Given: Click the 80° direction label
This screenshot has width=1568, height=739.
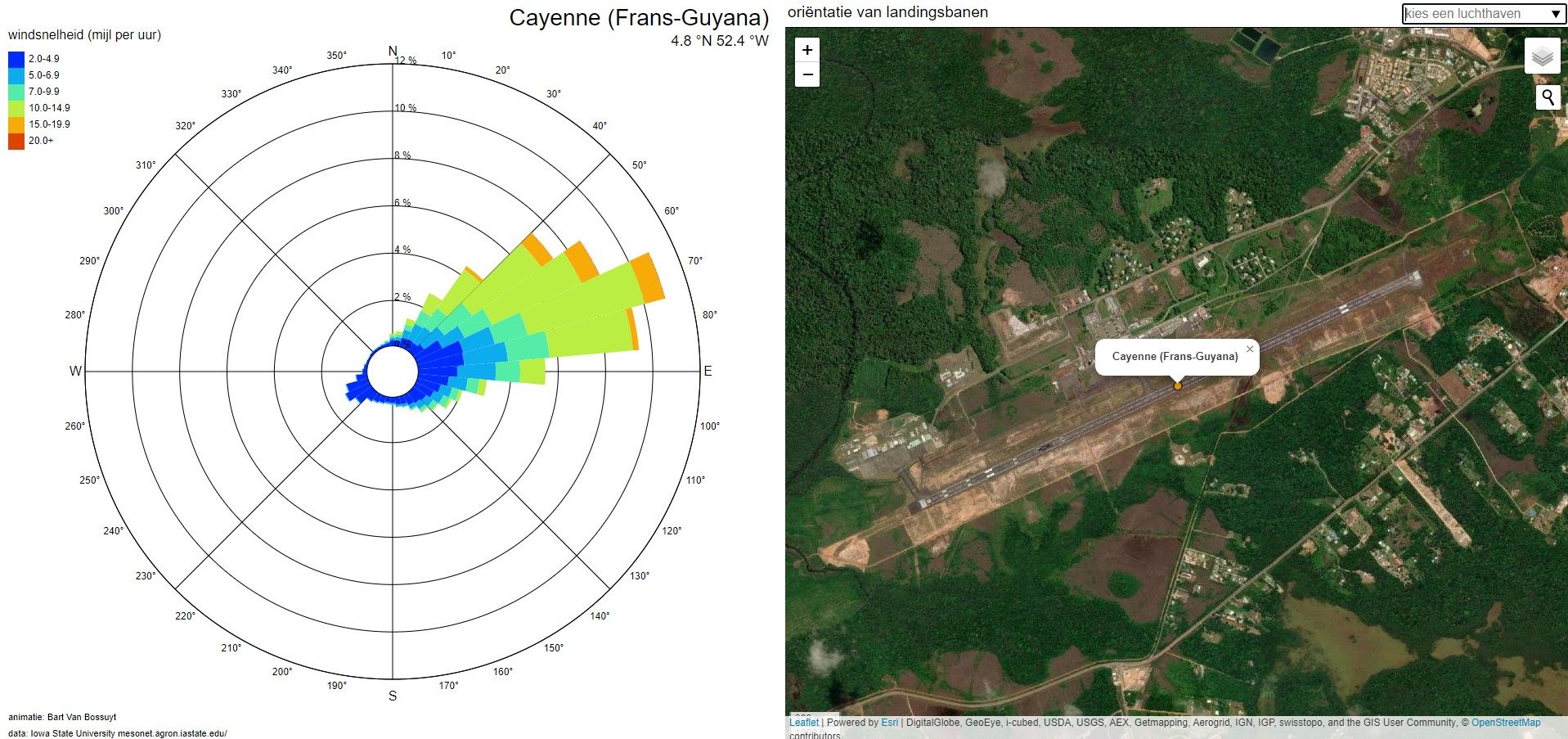Looking at the screenshot, I should pos(710,315).
